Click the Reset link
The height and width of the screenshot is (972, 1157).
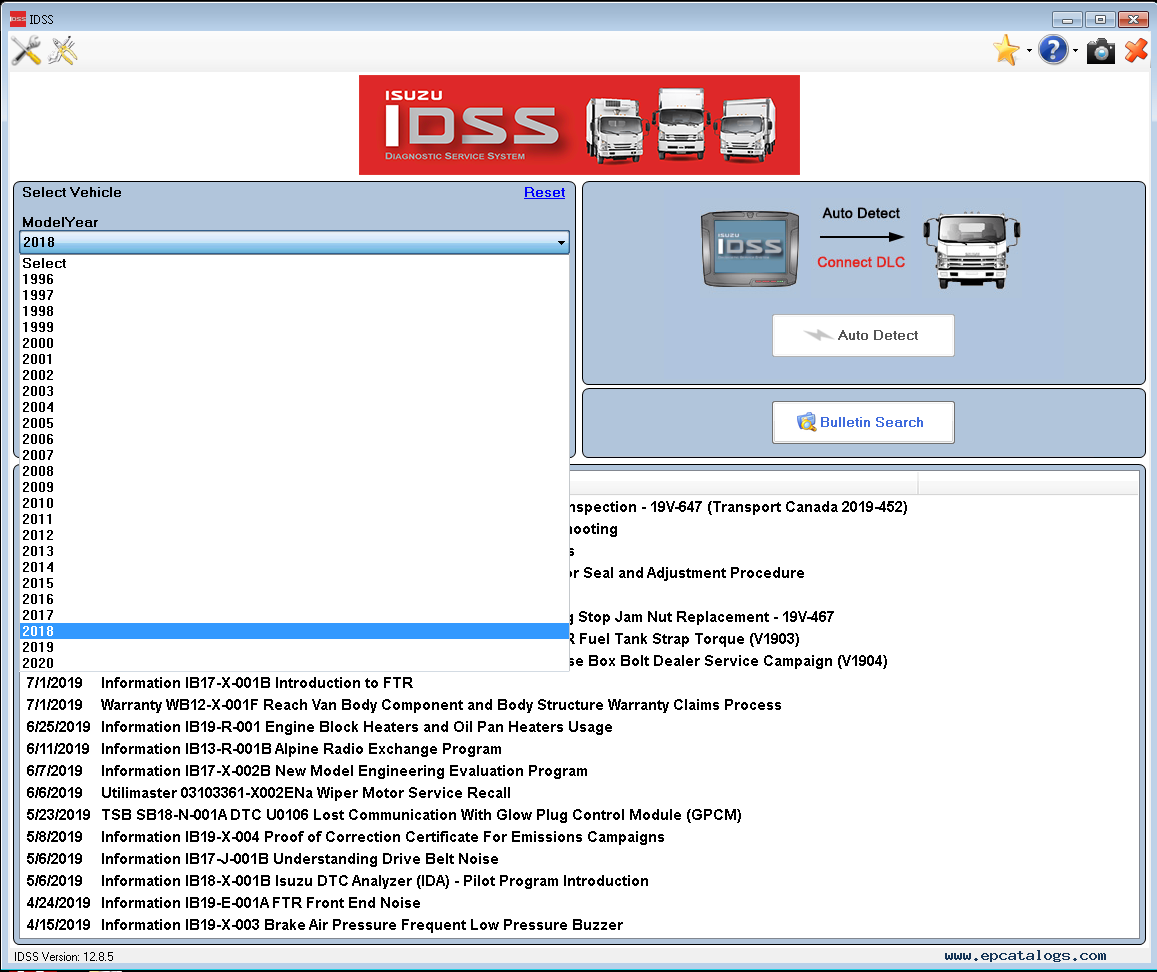pyautogui.click(x=545, y=192)
